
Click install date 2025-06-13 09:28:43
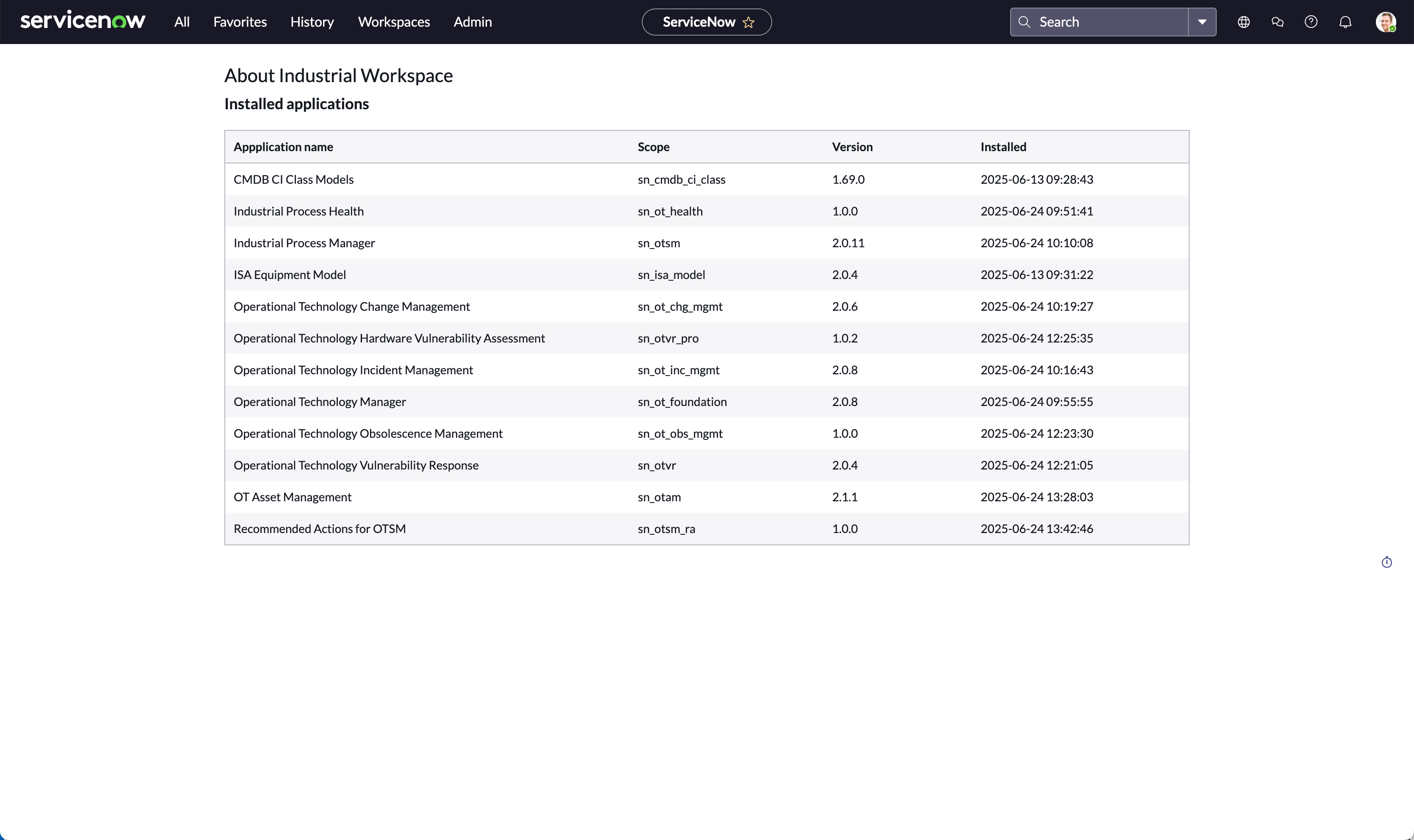click(x=1037, y=180)
